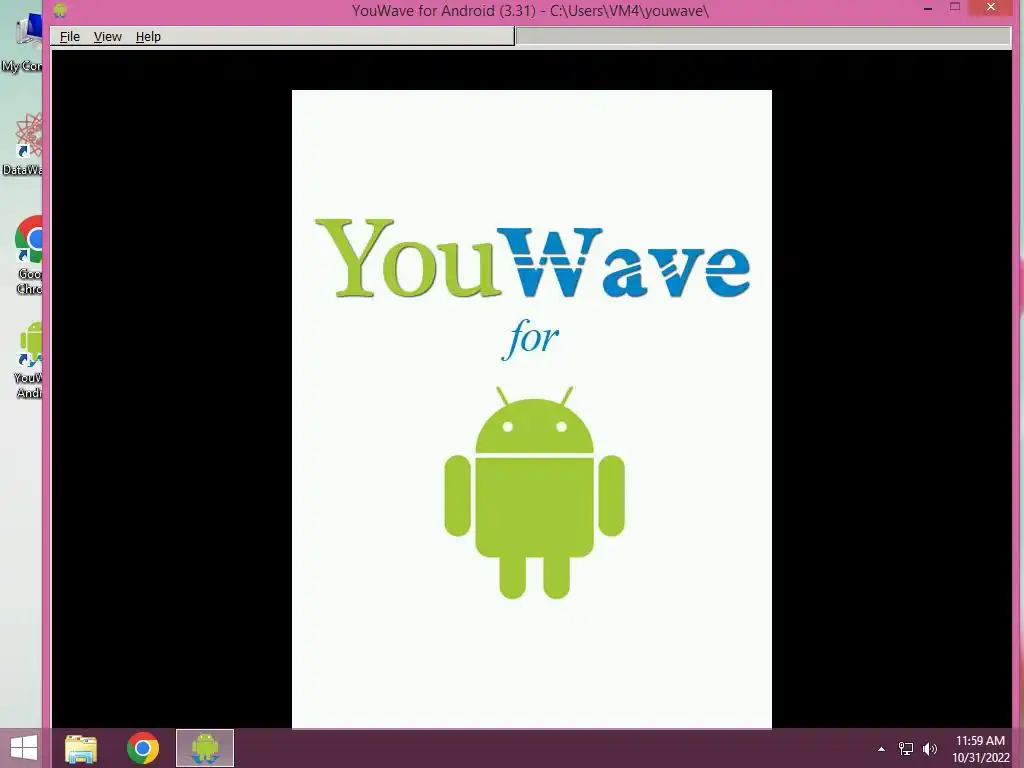Open the Windows Start button
The height and width of the screenshot is (768, 1024).
click(24, 748)
